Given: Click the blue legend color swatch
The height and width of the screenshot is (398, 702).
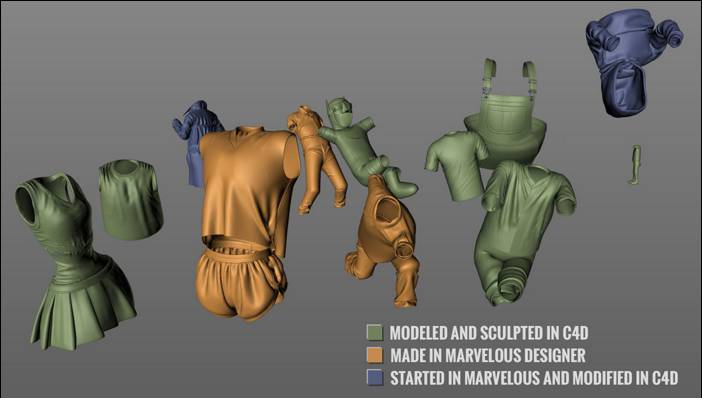Looking at the screenshot, I should pyautogui.click(x=375, y=377).
